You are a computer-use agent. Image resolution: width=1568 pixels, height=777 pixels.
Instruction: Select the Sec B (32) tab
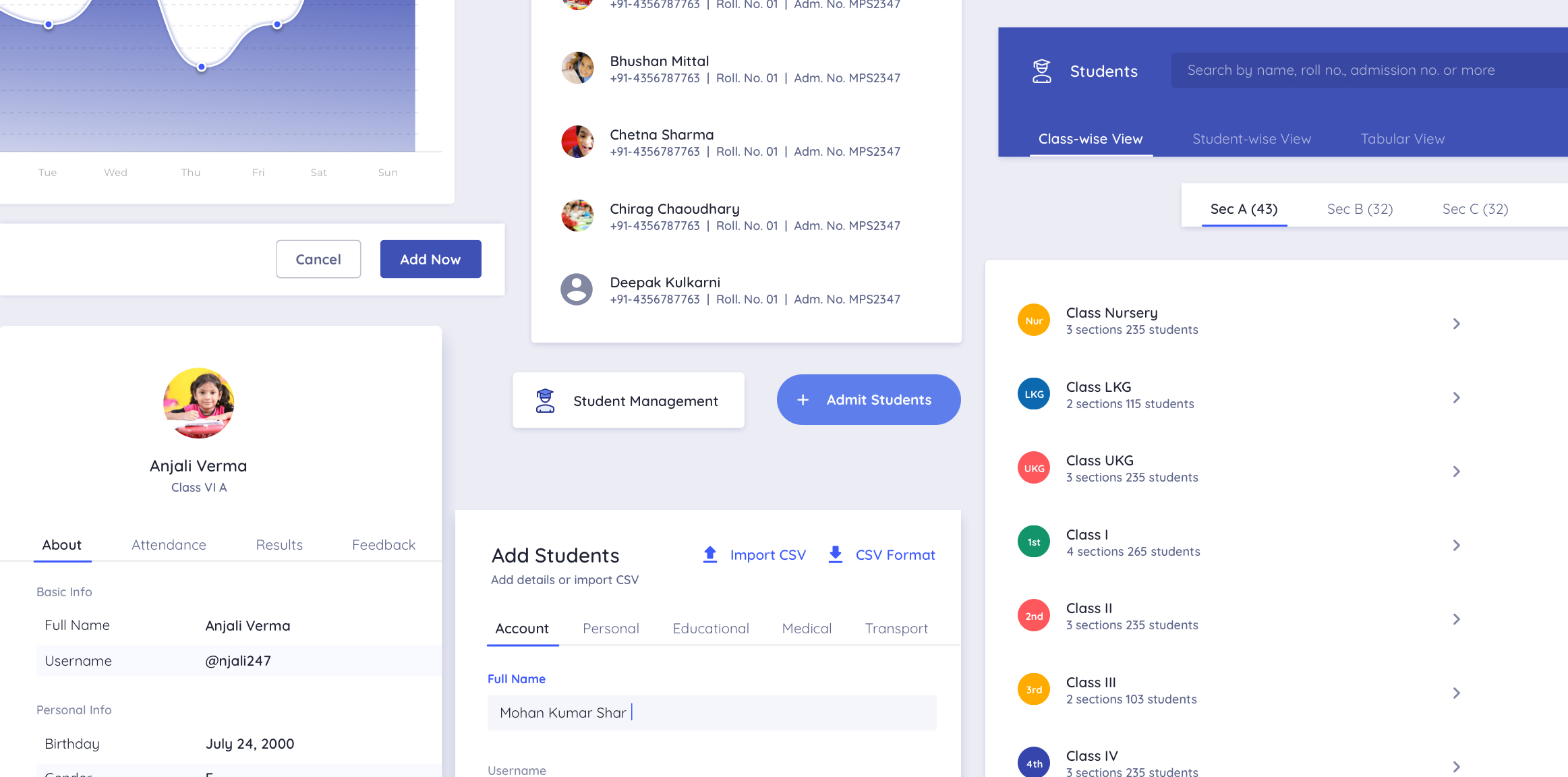coord(1360,209)
